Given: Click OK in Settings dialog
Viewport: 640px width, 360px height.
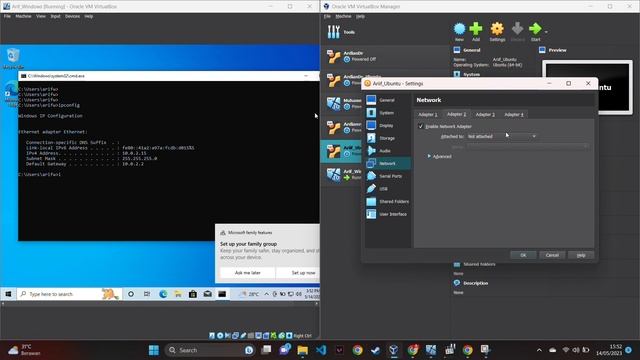Looking at the screenshot, I should (x=523, y=255).
